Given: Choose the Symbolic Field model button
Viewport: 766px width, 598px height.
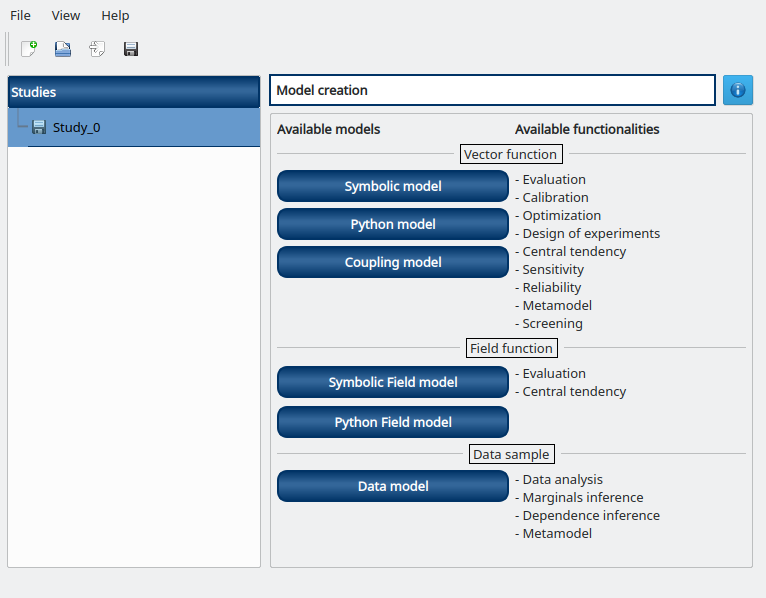Looking at the screenshot, I should click(393, 382).
